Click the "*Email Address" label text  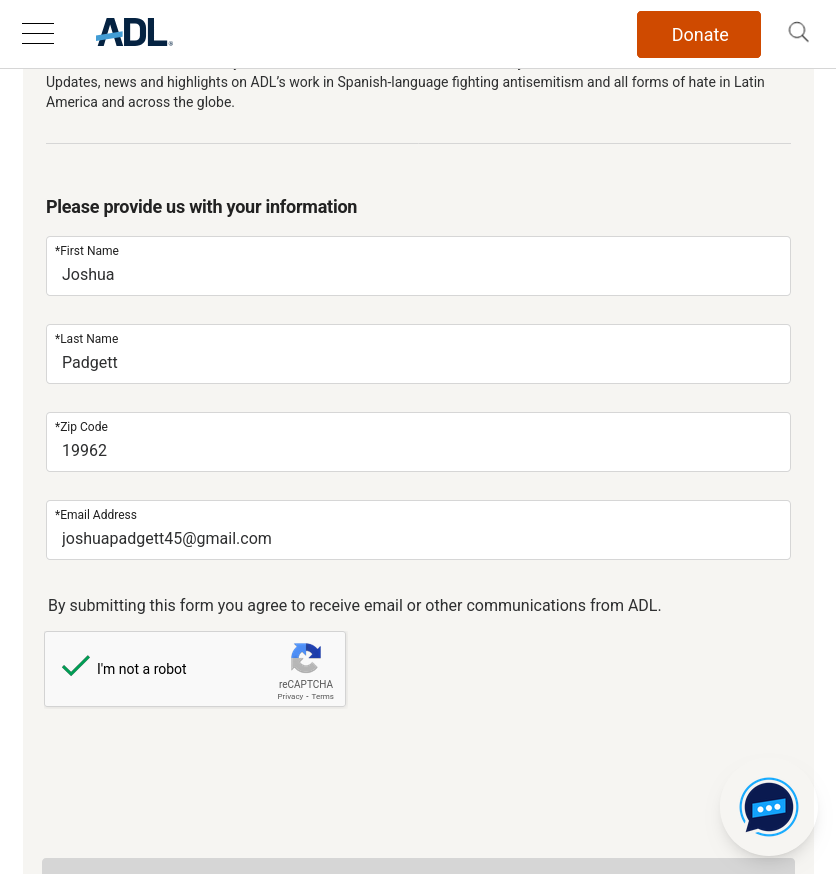pyautogui.click(x=96, y=515)
